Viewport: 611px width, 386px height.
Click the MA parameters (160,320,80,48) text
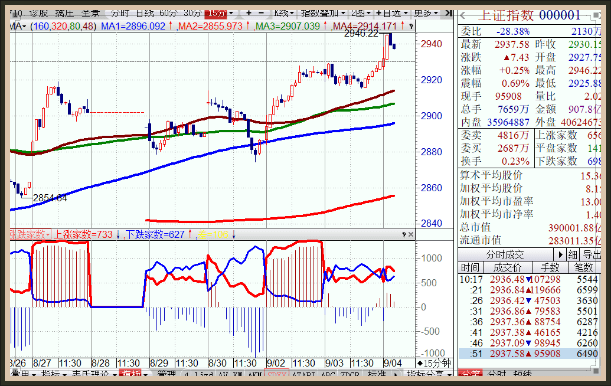pos(63,26)
